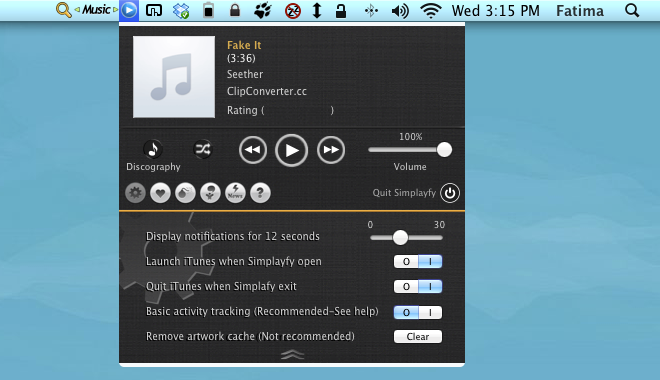Skip to the next track
The height and width of the screenshot is (380, 660).
coord(331,150)
